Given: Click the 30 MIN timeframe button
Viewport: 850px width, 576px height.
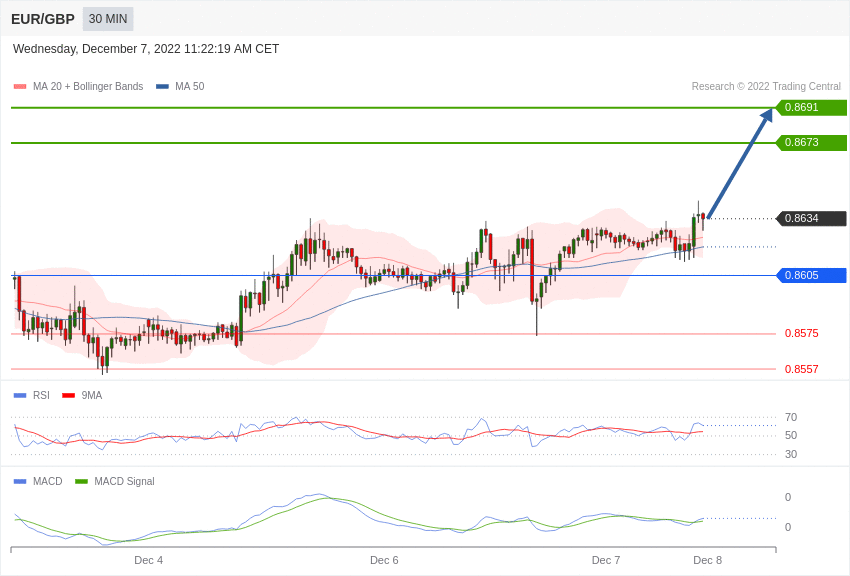Looking at the screenshot, I should pyautogui.click(x=108, y=19).
